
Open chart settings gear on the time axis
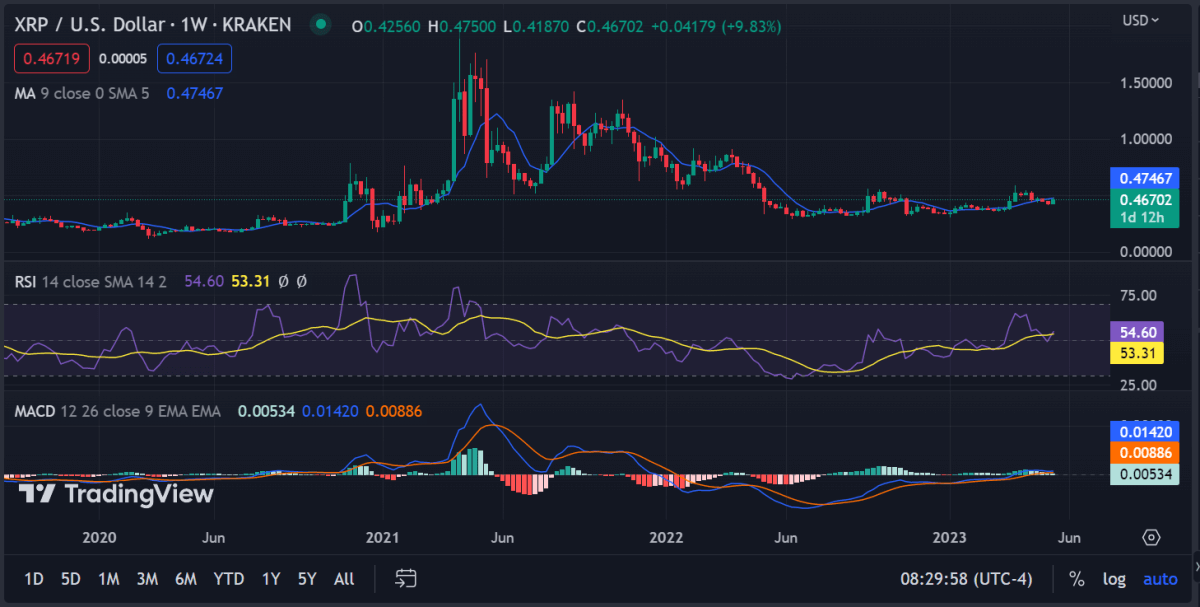point(1151,538)
